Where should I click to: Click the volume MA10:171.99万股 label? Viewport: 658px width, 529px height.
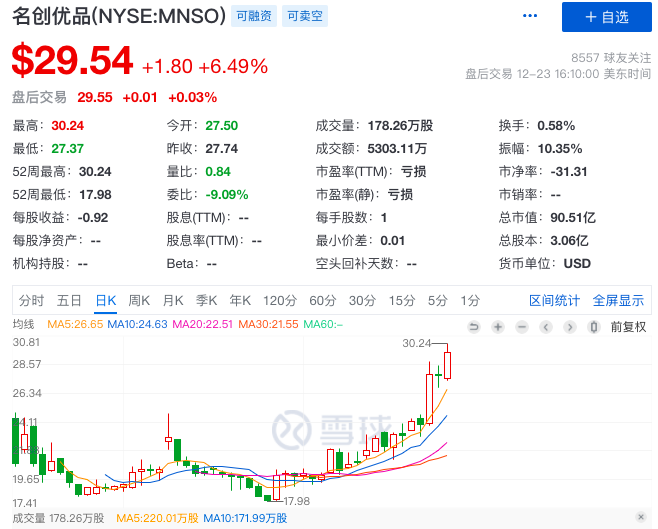click(245, 518)
